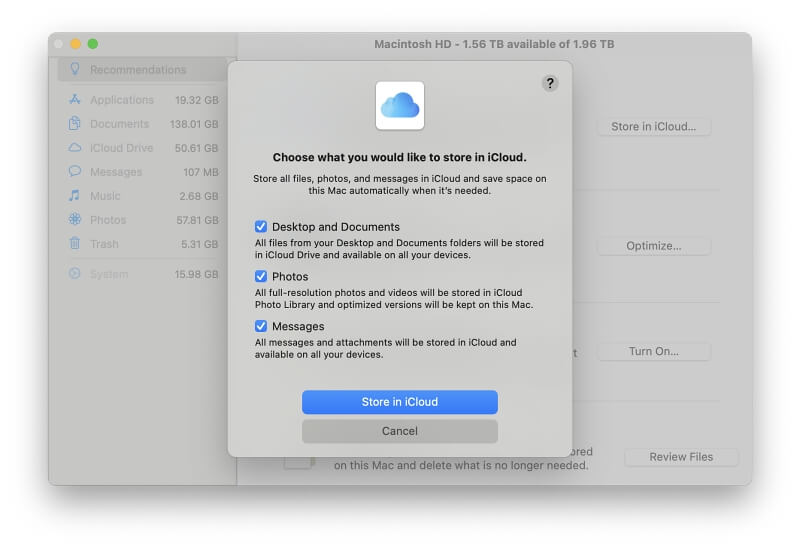Screen dimensions: 800x549
Task: Click the iCloud Drive cloud icon in sidebar
Action: 75,147
